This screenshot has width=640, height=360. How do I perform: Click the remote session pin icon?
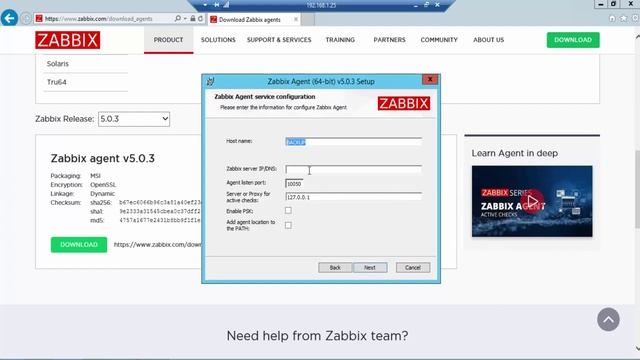coord(216,5)
